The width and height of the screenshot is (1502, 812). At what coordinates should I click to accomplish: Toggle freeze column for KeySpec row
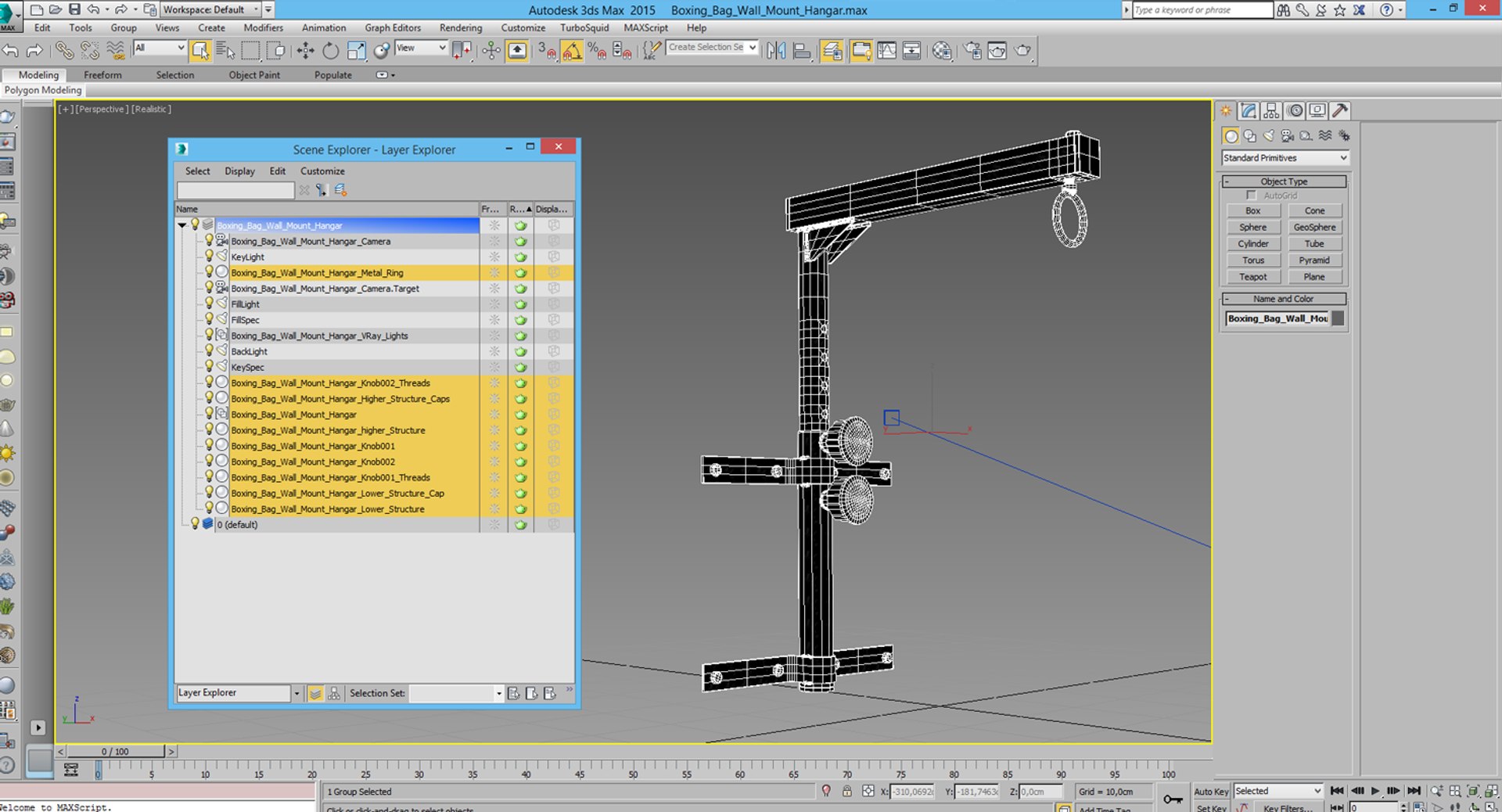coord(494,367)
